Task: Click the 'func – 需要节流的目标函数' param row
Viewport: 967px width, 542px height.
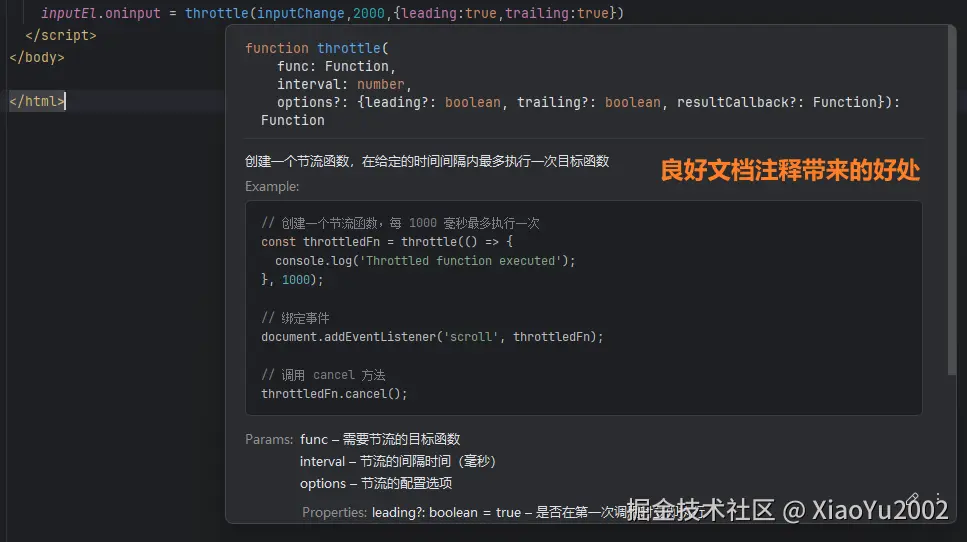Action: [x=380, y=439]
